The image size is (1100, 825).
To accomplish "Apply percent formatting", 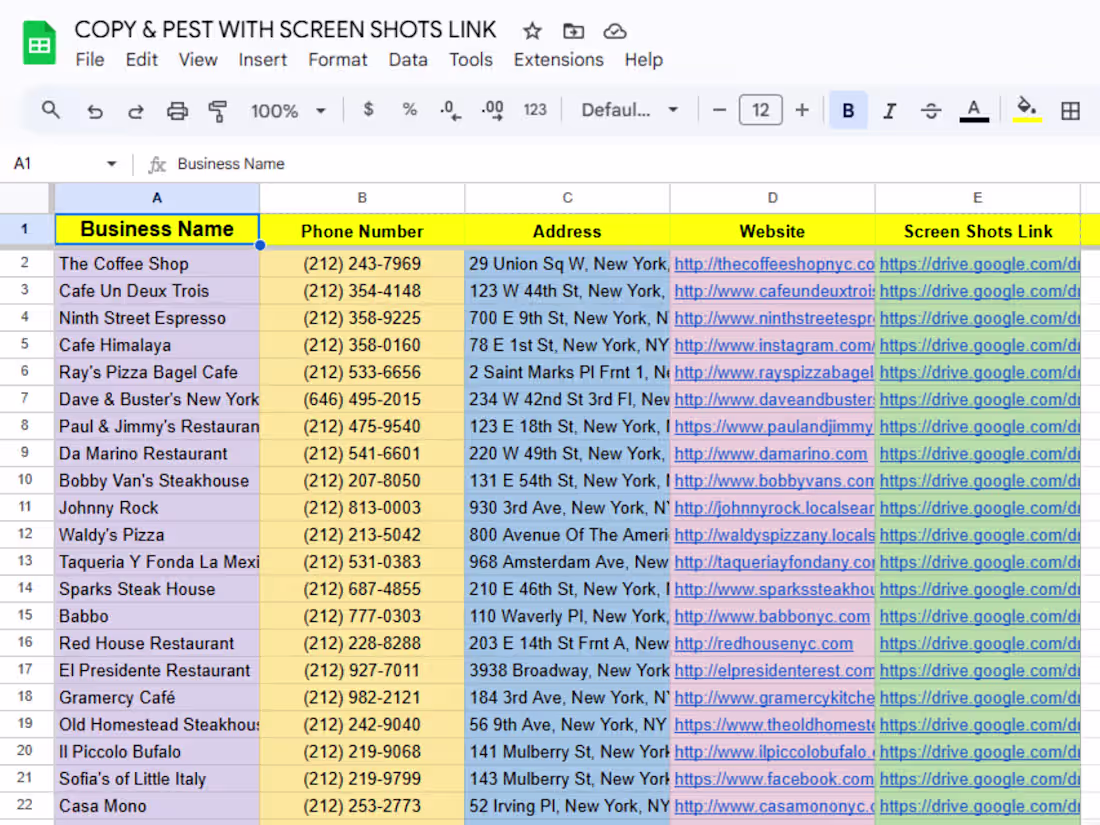I will (410, 110).
